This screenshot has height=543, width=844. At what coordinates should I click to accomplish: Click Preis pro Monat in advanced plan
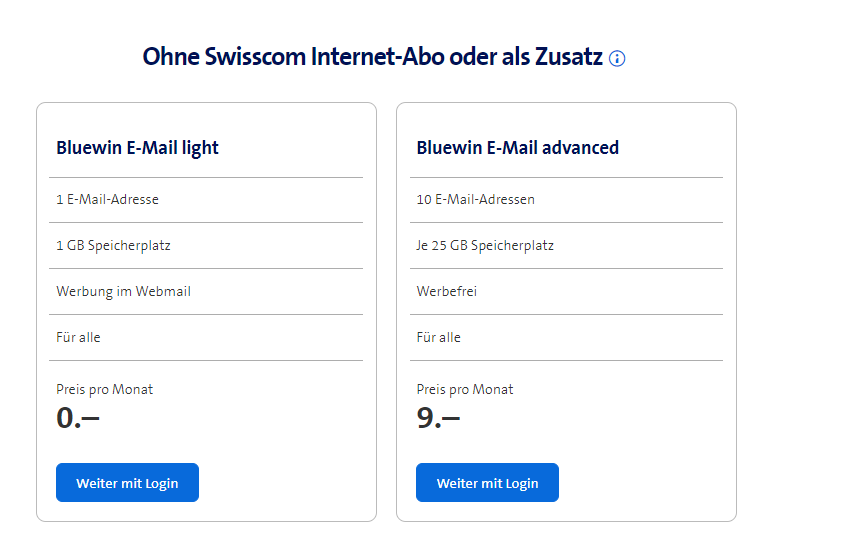pos(464,389)
